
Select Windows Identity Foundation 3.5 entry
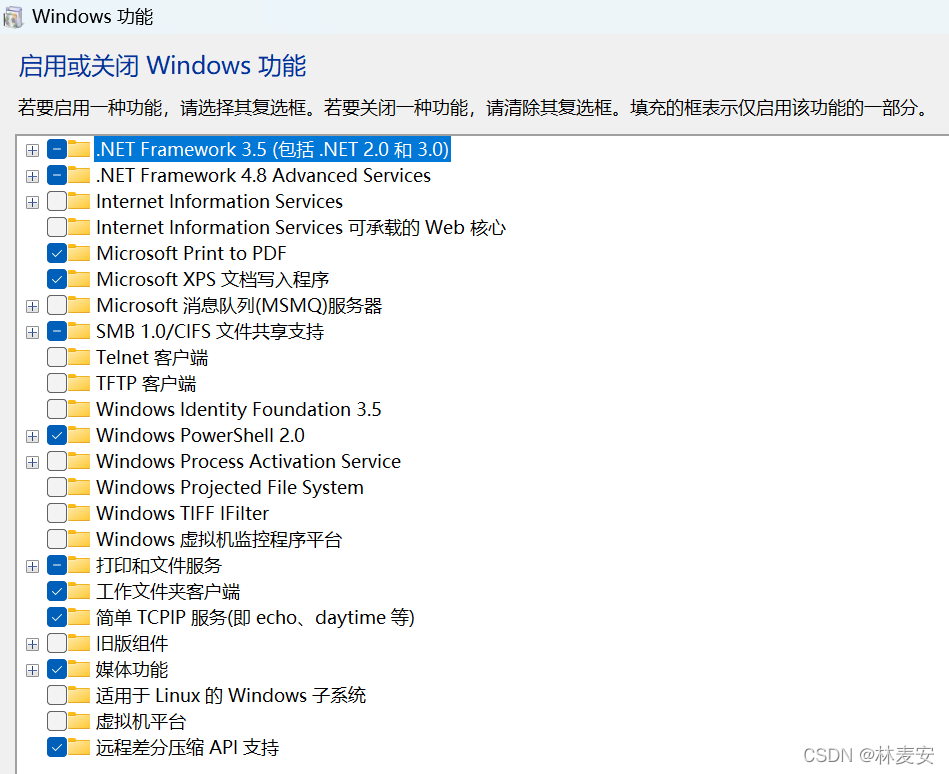click(238, 410)
